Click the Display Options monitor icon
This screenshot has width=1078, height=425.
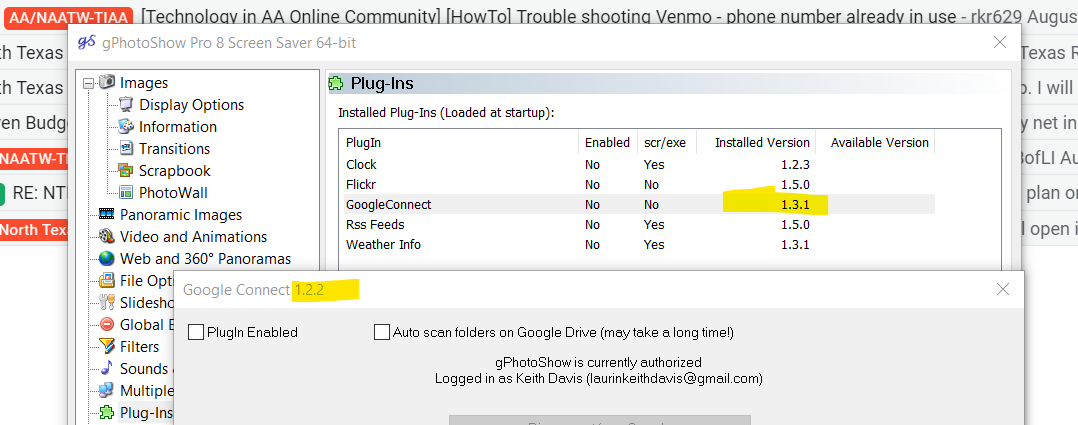tap(126, 105)
